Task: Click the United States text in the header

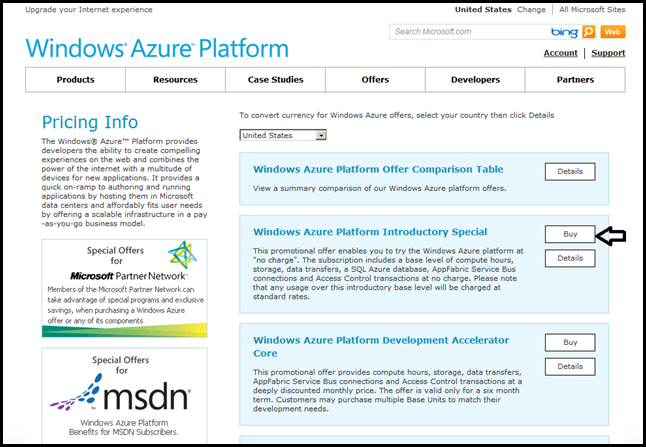Action: coord(483,9)
